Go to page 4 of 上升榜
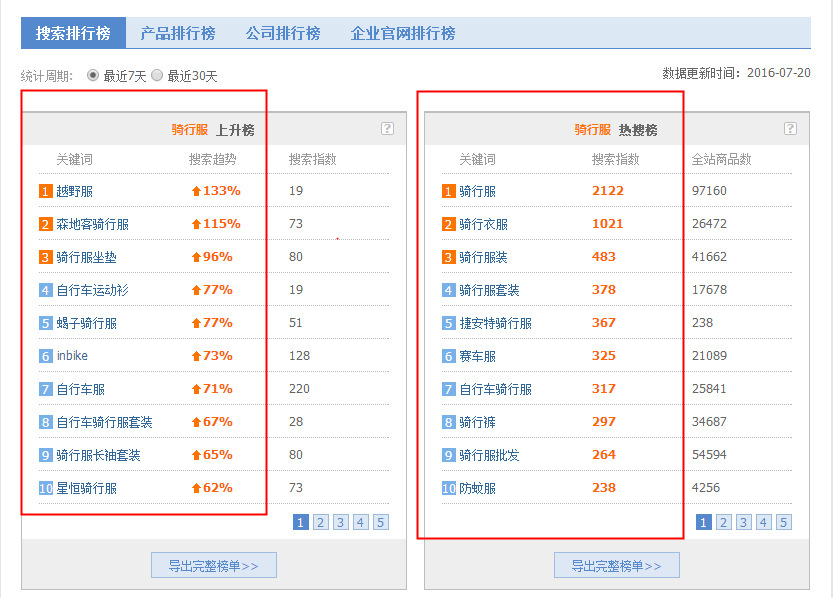The width and height of the screenshot is (833, 598). pos(361,522)
